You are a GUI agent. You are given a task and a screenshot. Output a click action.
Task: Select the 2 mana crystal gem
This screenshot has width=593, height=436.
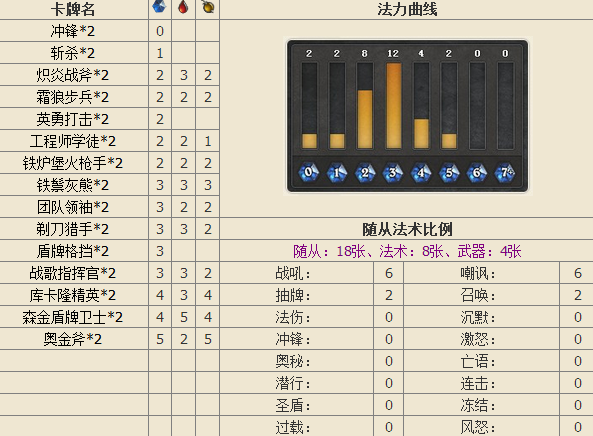click(x=365, y=173)
